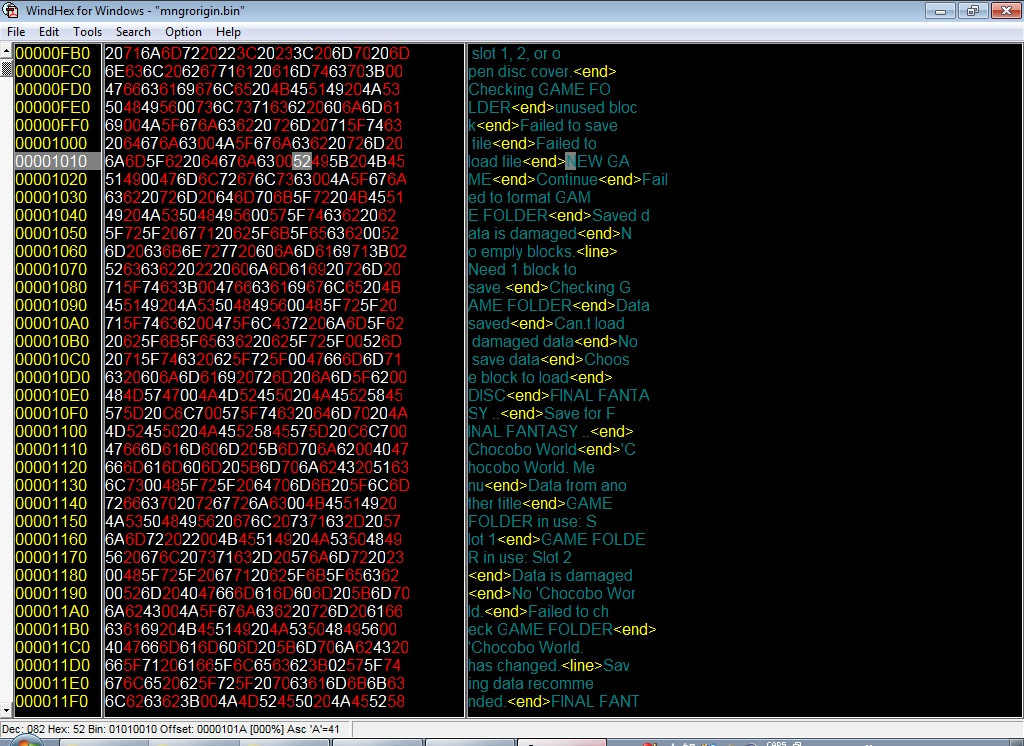Select offset row 00001080
The height and width of the screenshot is (746, 1024).
52,287
